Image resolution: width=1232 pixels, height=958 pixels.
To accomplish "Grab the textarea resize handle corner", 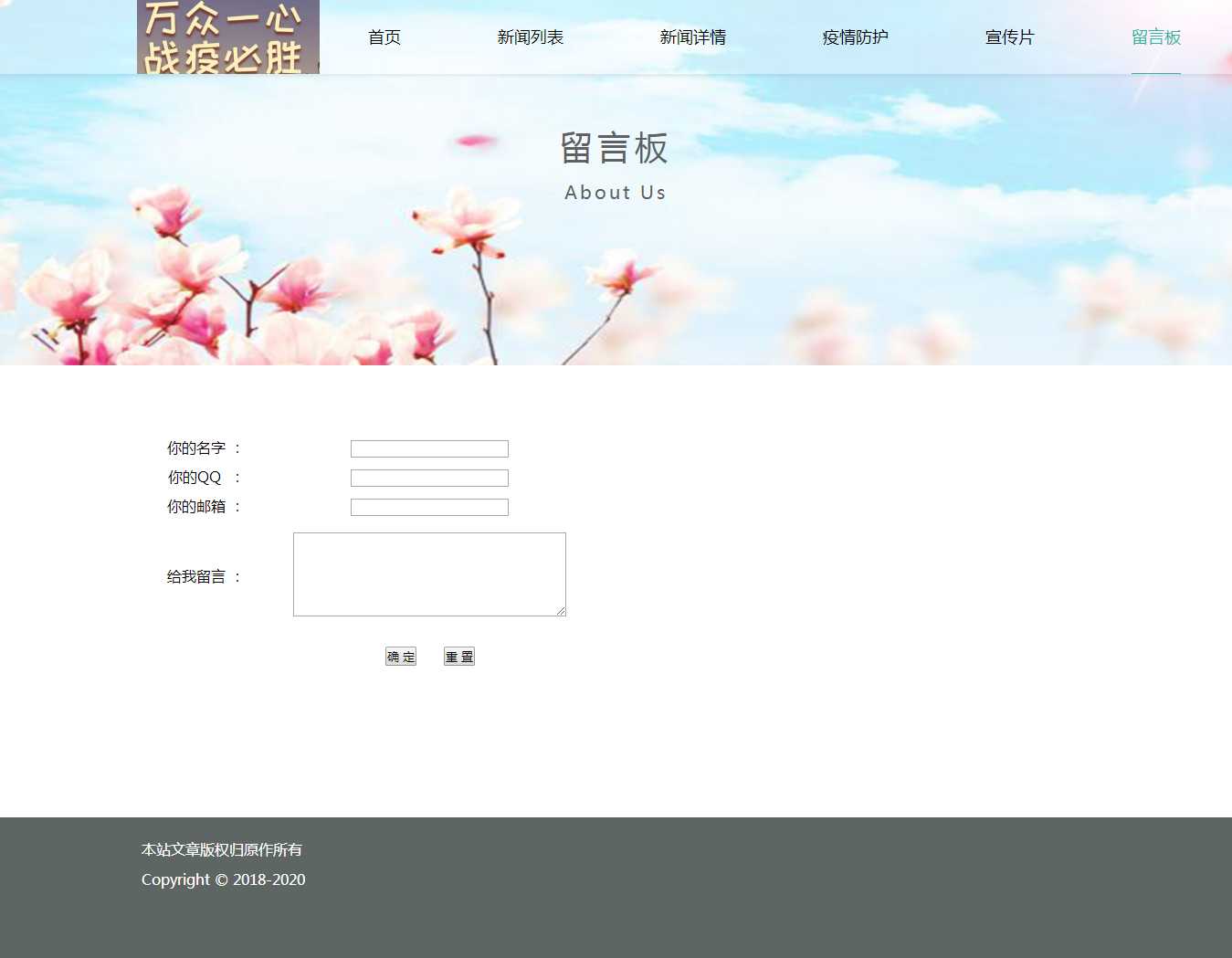I will coord(561,611).
